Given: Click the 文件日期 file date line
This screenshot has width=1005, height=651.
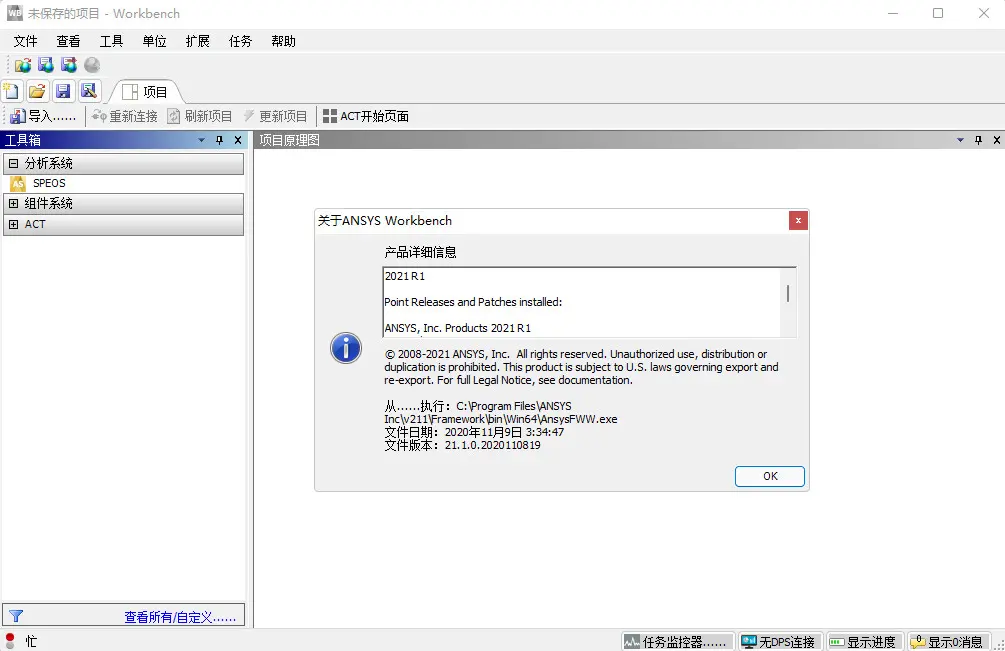Looking at the screenshot, I should point(474,433).
